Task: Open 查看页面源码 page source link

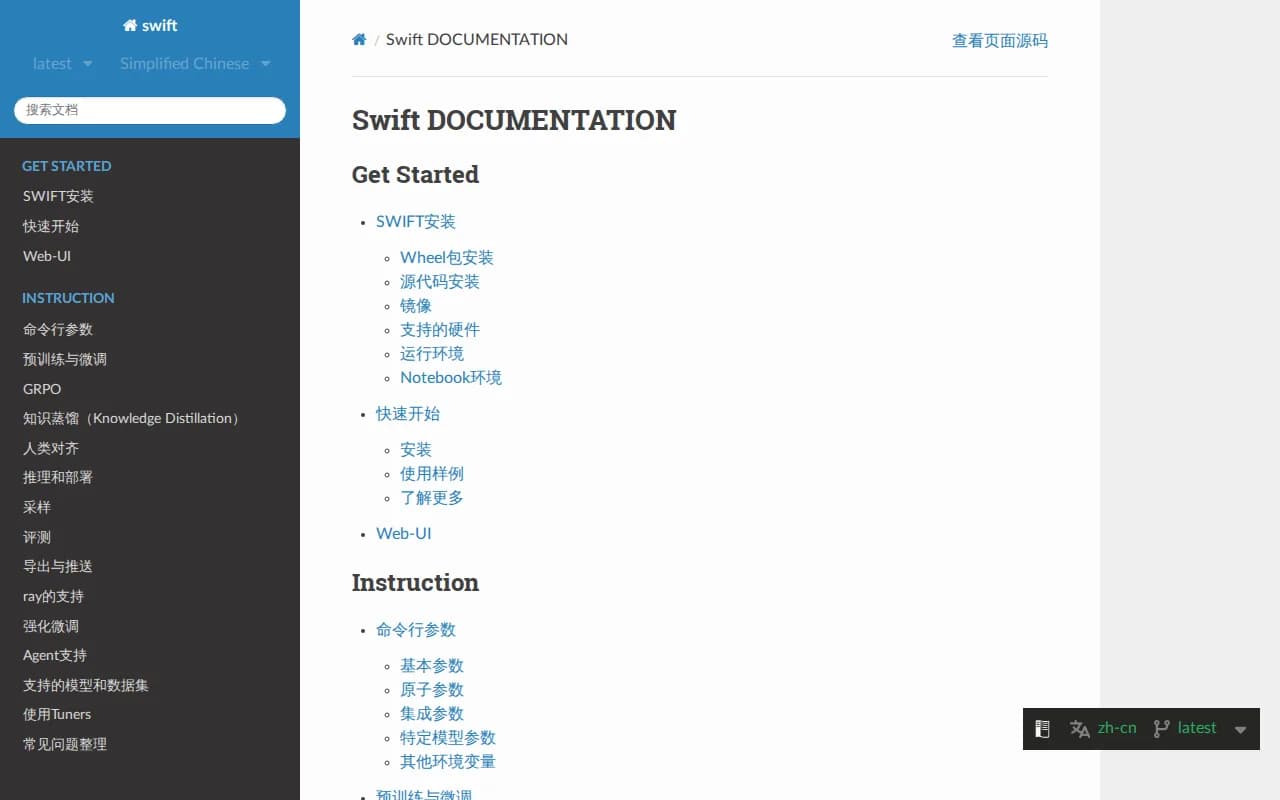Action: coord(1000,41)
